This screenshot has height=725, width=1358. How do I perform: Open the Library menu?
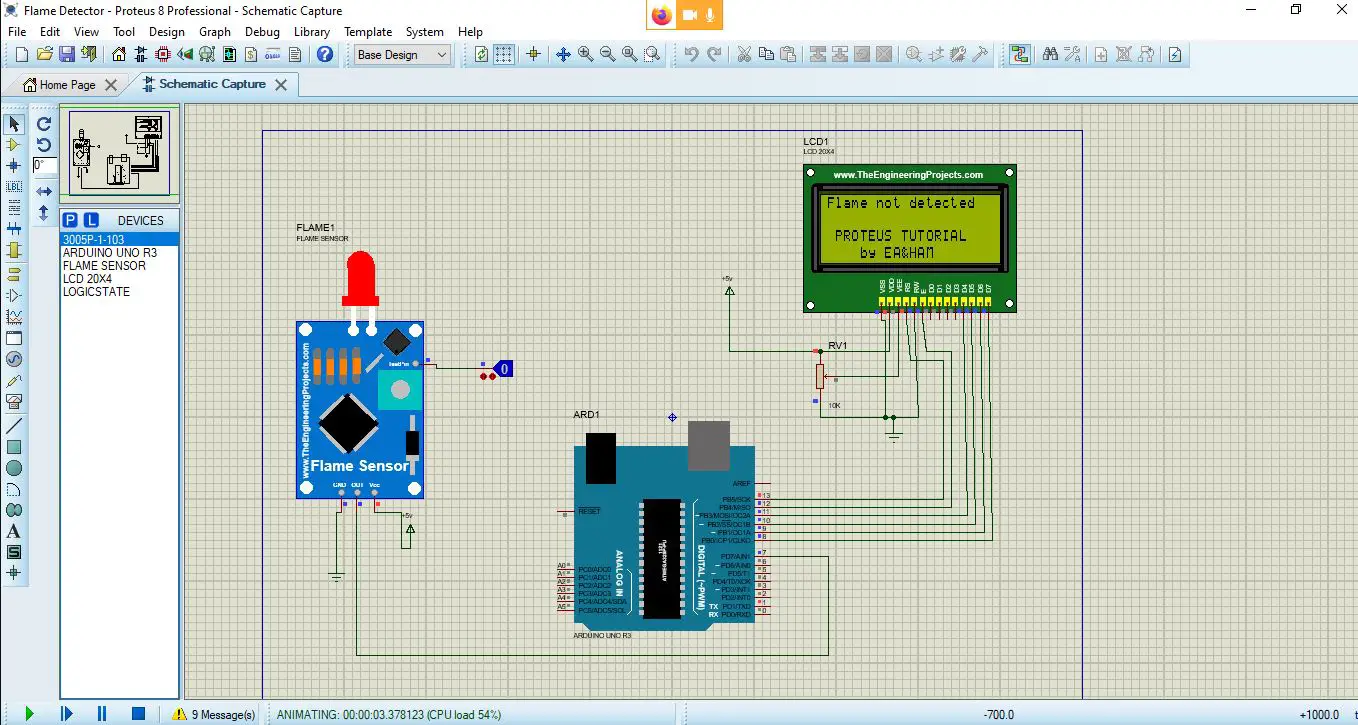pyautogui.click(x=312, y=32)
